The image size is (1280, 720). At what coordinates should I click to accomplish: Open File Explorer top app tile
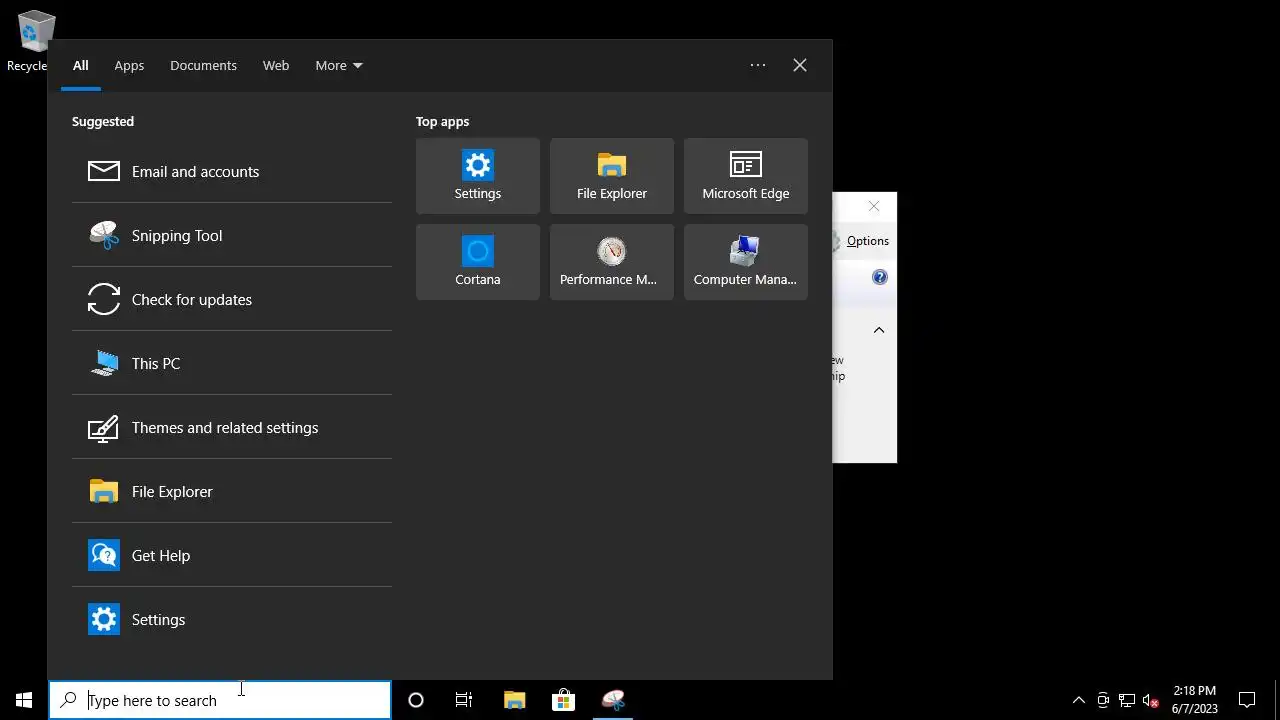coord(612,176)
